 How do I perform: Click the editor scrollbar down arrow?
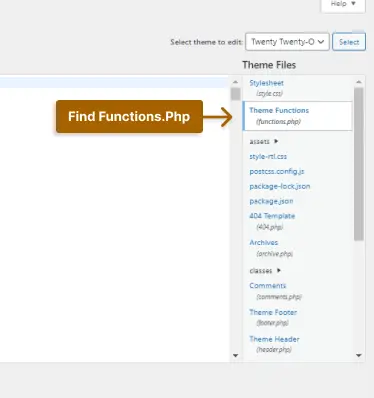pos(235,355)
